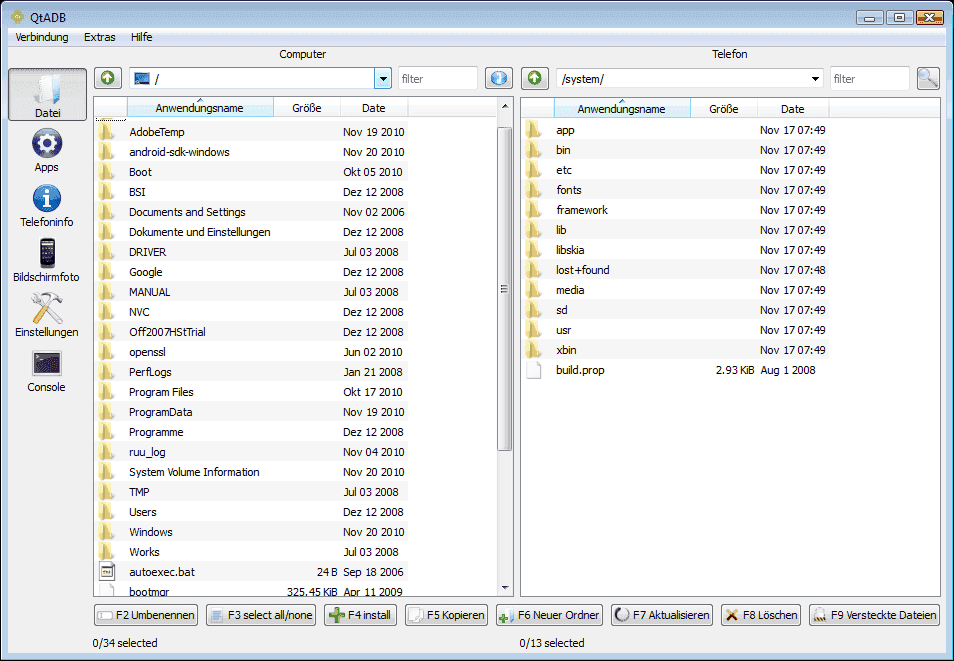The image size is (954, 661).
Task: Select the etc folder on Telefon
Action: (x=675, y=170)
